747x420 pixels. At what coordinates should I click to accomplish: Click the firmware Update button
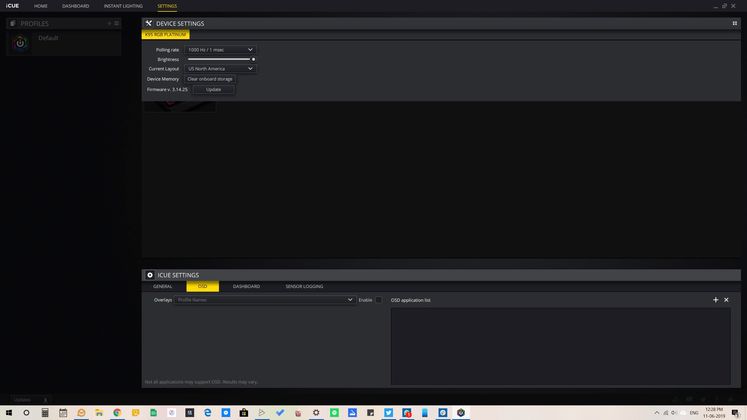tap(213, 90)
